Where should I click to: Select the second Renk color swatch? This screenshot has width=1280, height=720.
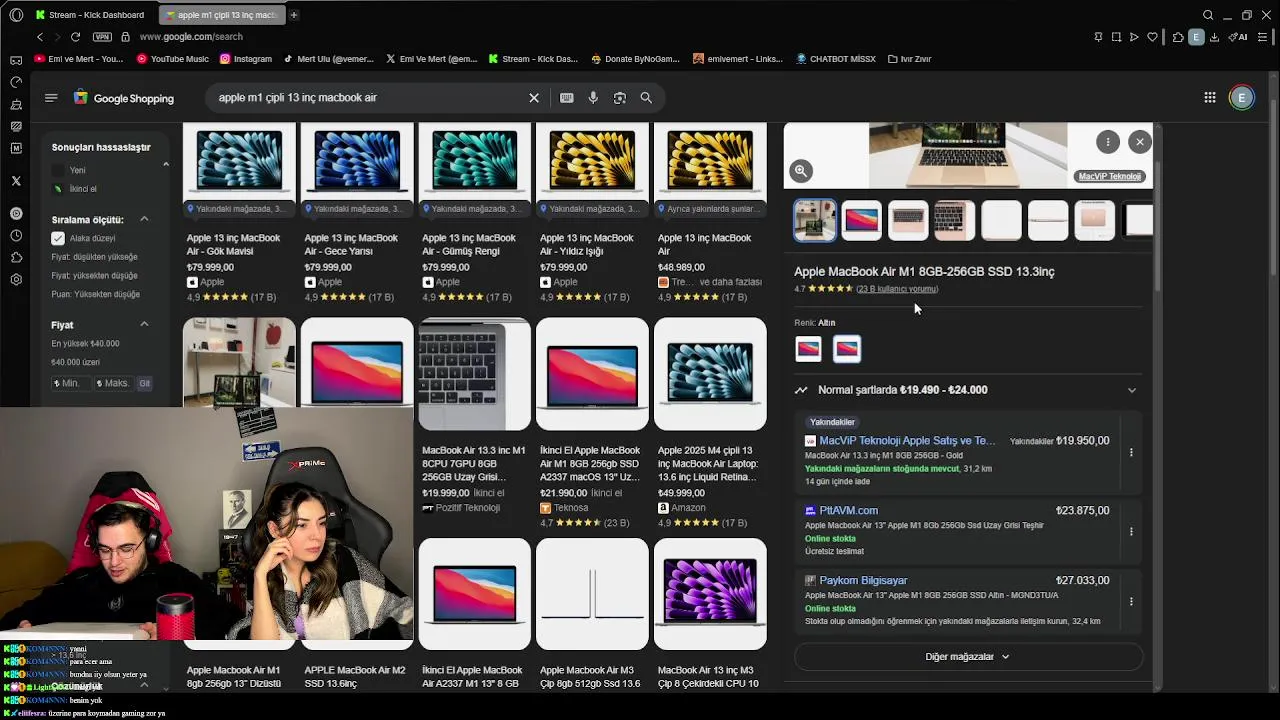[x=847, y=349]
